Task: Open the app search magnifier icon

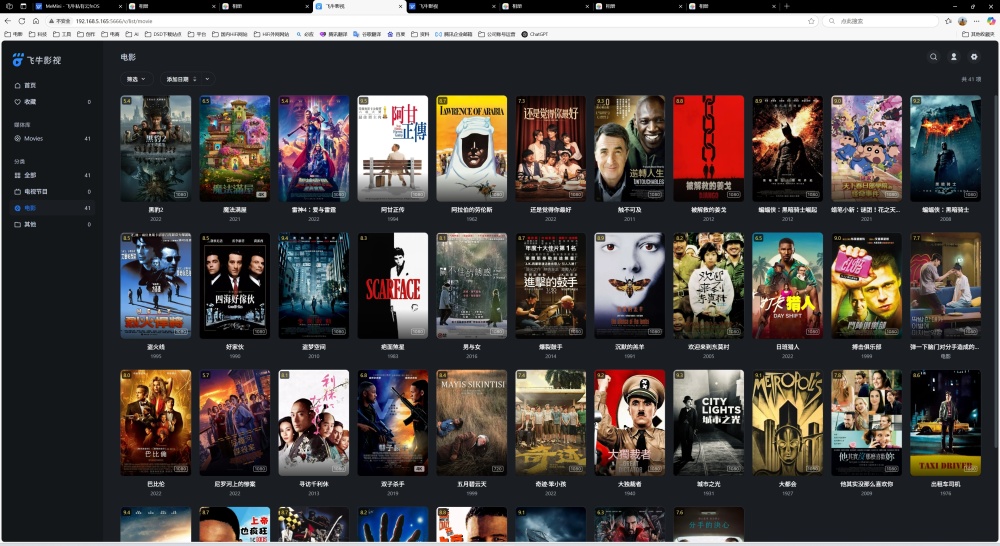Action: pos(933,57)
